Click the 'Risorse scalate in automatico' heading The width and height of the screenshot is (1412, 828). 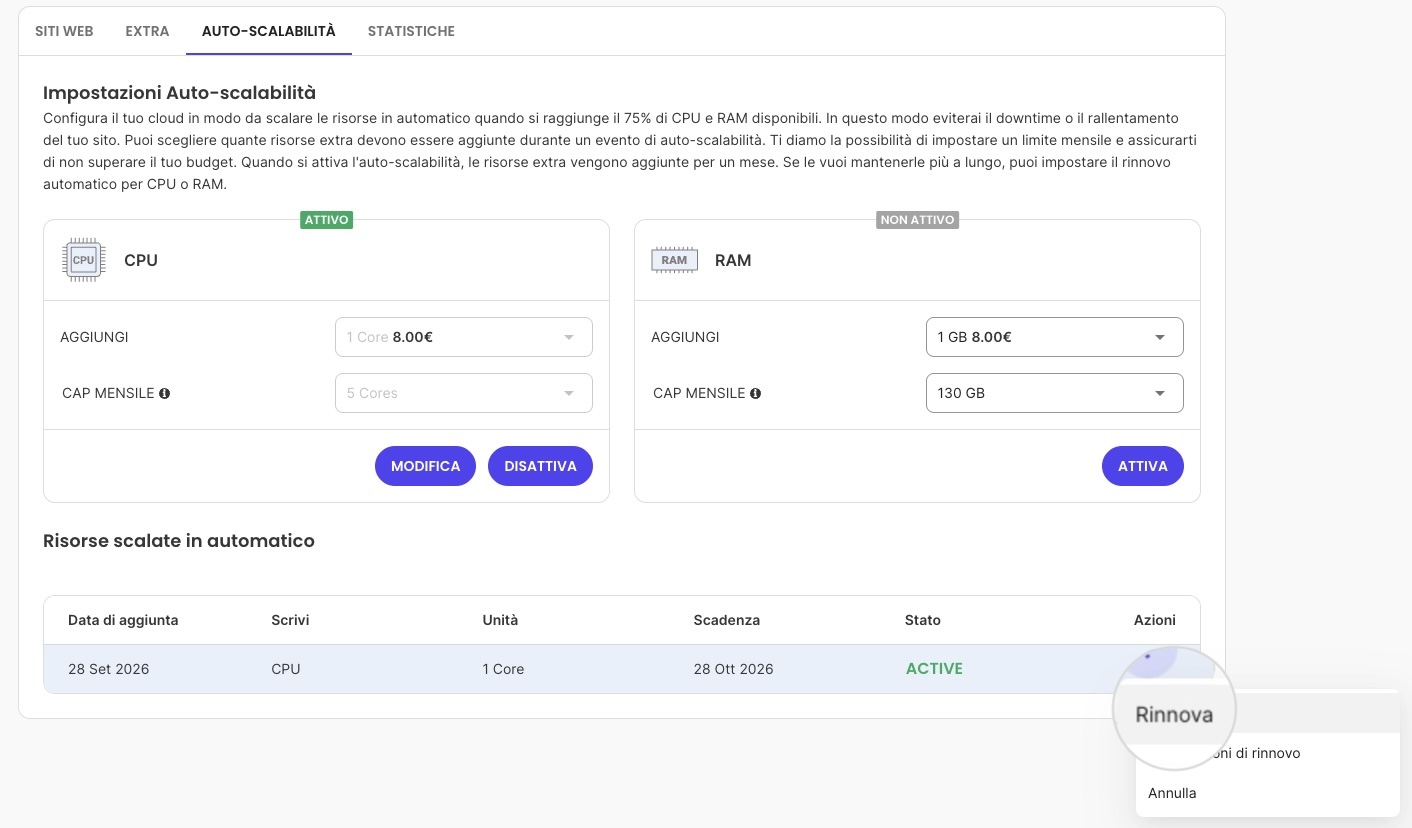[x=179, y=541]
